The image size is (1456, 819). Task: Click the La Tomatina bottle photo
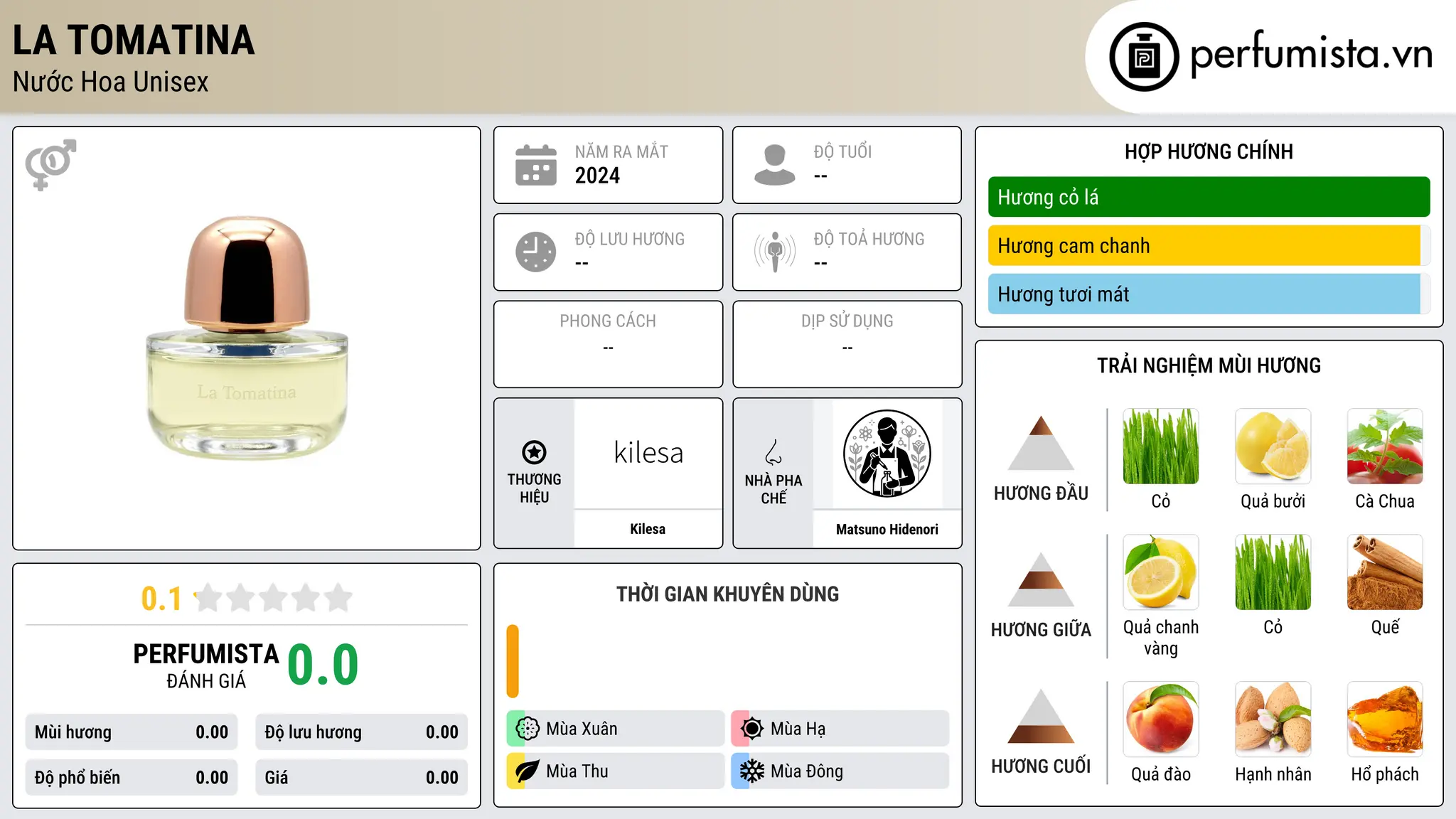point(247,338)
